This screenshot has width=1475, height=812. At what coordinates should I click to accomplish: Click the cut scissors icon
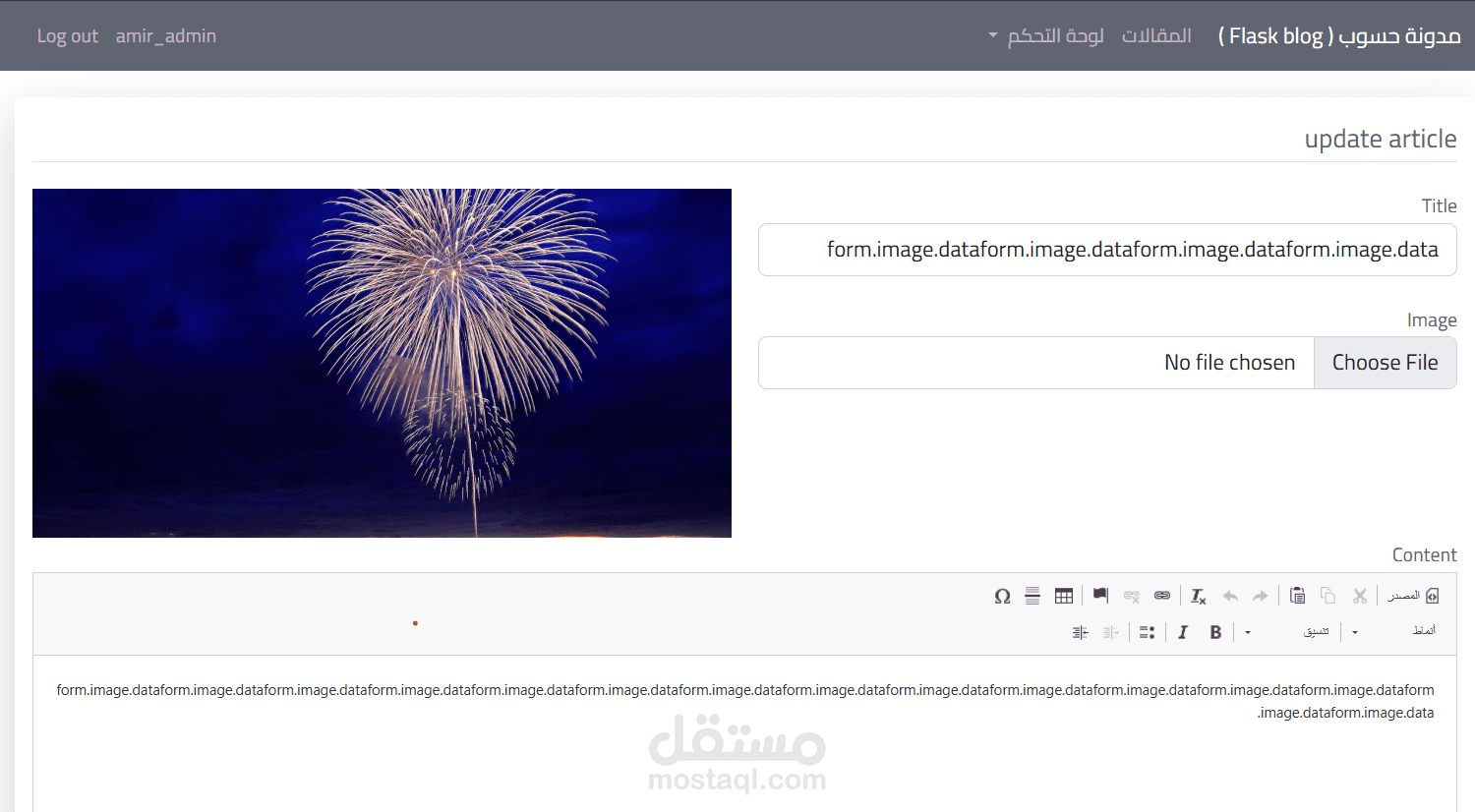pyautogui.click(x=1360, y=596)
